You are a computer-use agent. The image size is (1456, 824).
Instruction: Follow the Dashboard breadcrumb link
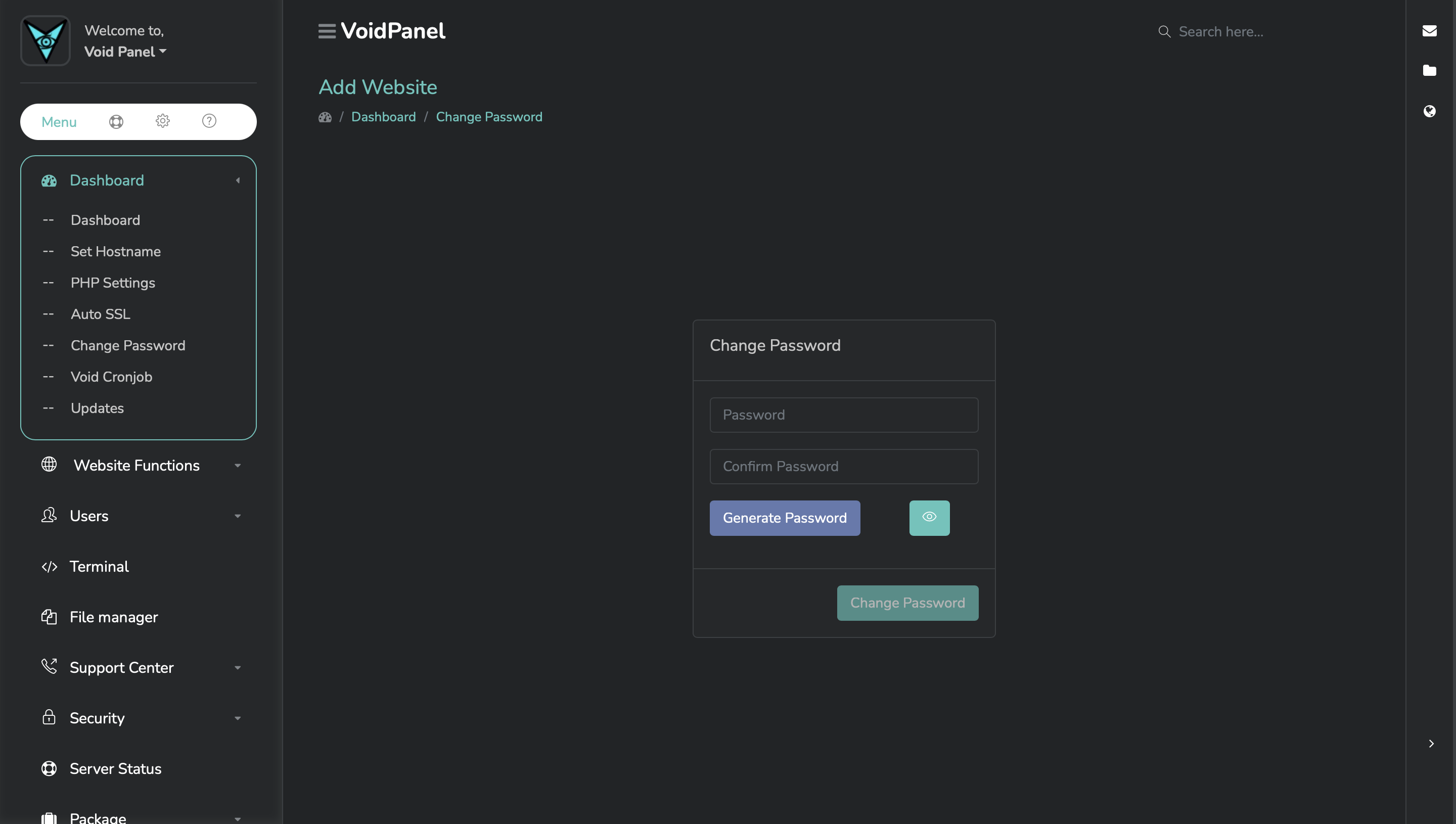[x=383, y=117]
